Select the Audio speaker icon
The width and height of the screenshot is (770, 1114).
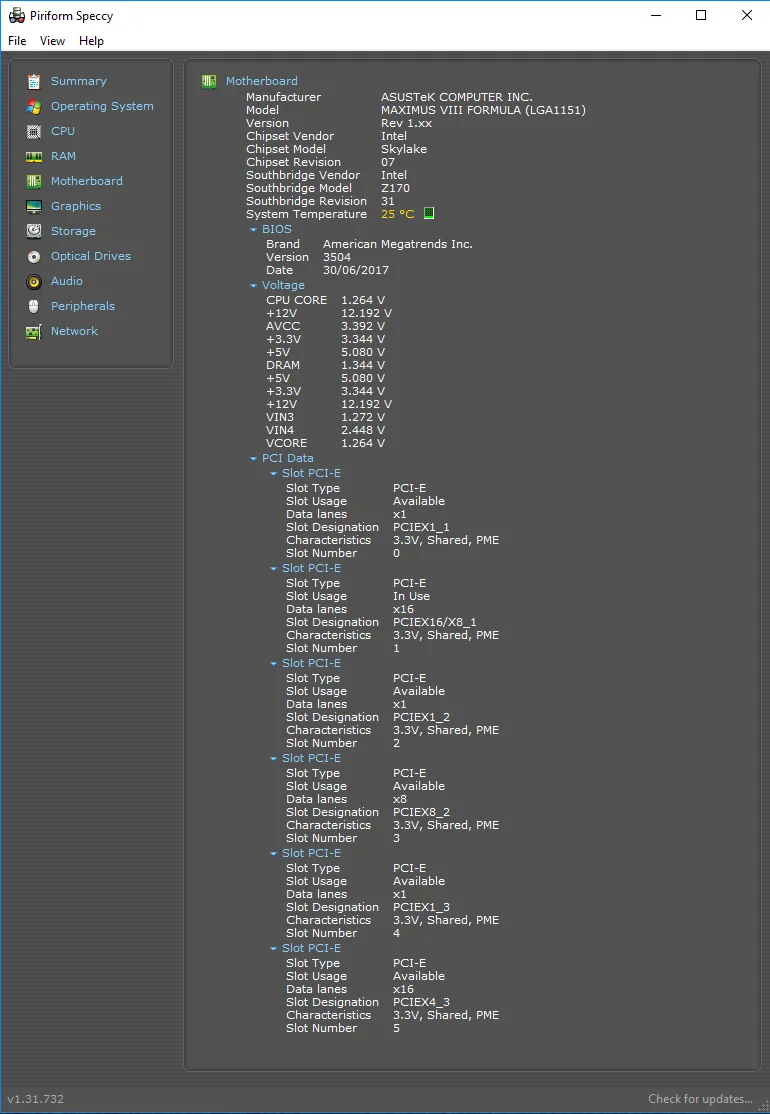[x=33, y=282]
